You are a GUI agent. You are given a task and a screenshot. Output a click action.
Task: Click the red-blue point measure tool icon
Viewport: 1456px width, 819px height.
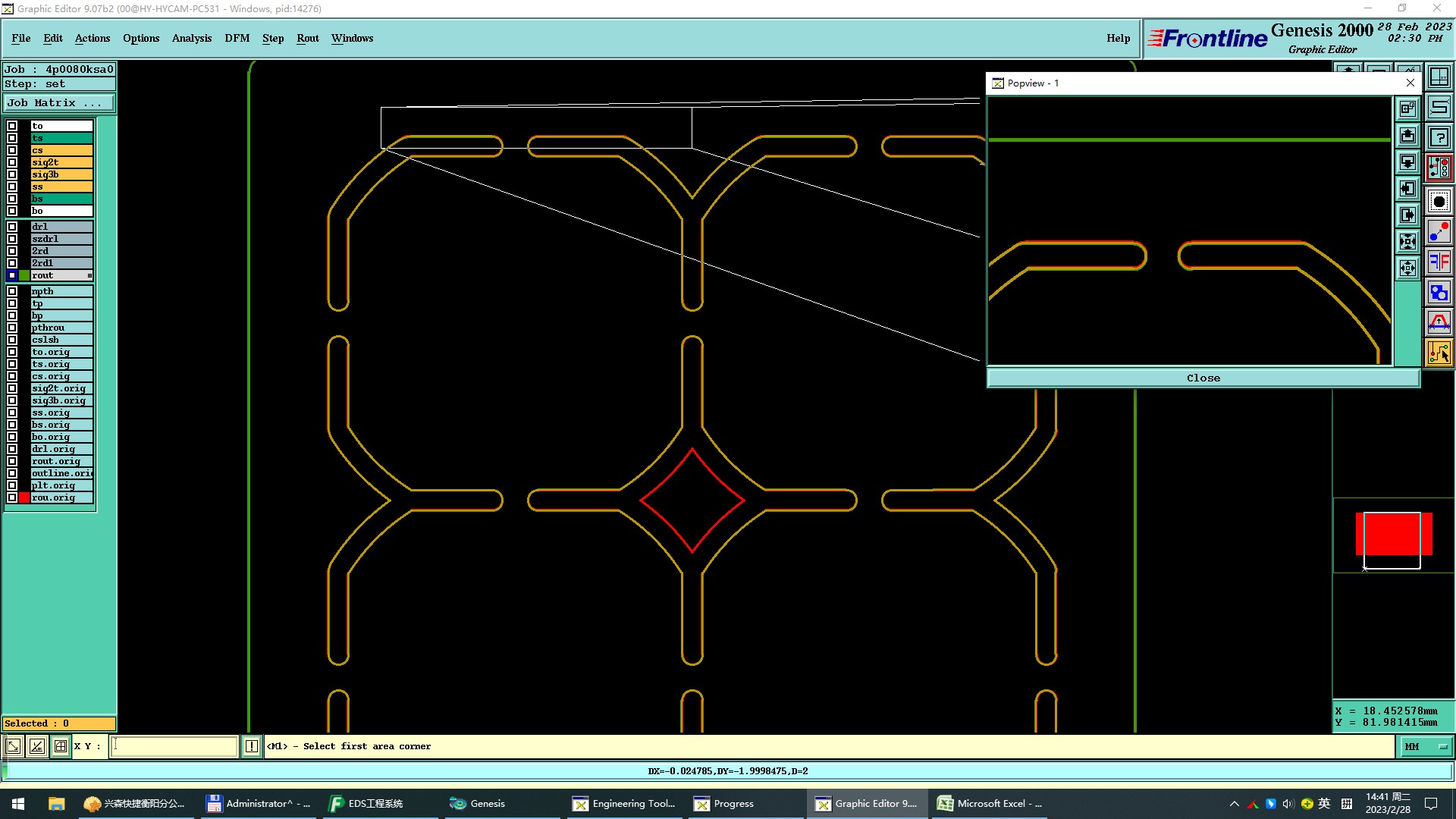1439,231
